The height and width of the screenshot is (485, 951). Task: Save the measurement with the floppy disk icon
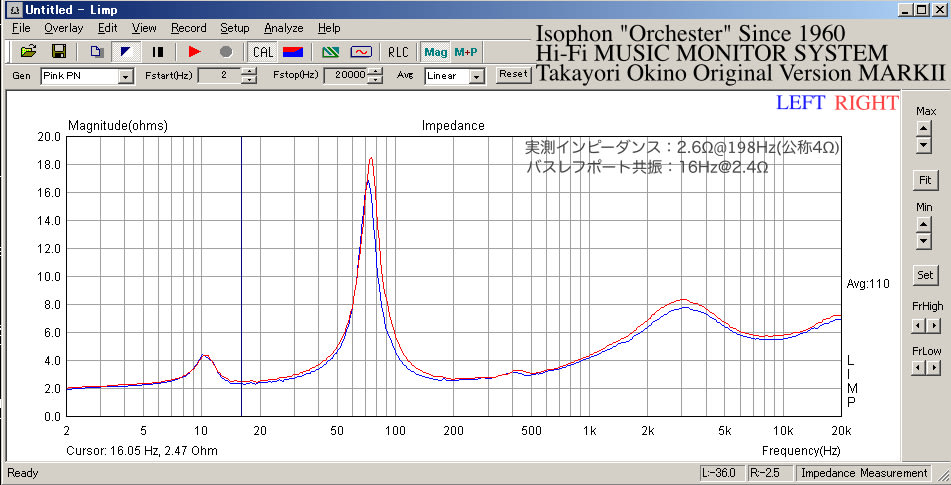(x=59, y=52)
